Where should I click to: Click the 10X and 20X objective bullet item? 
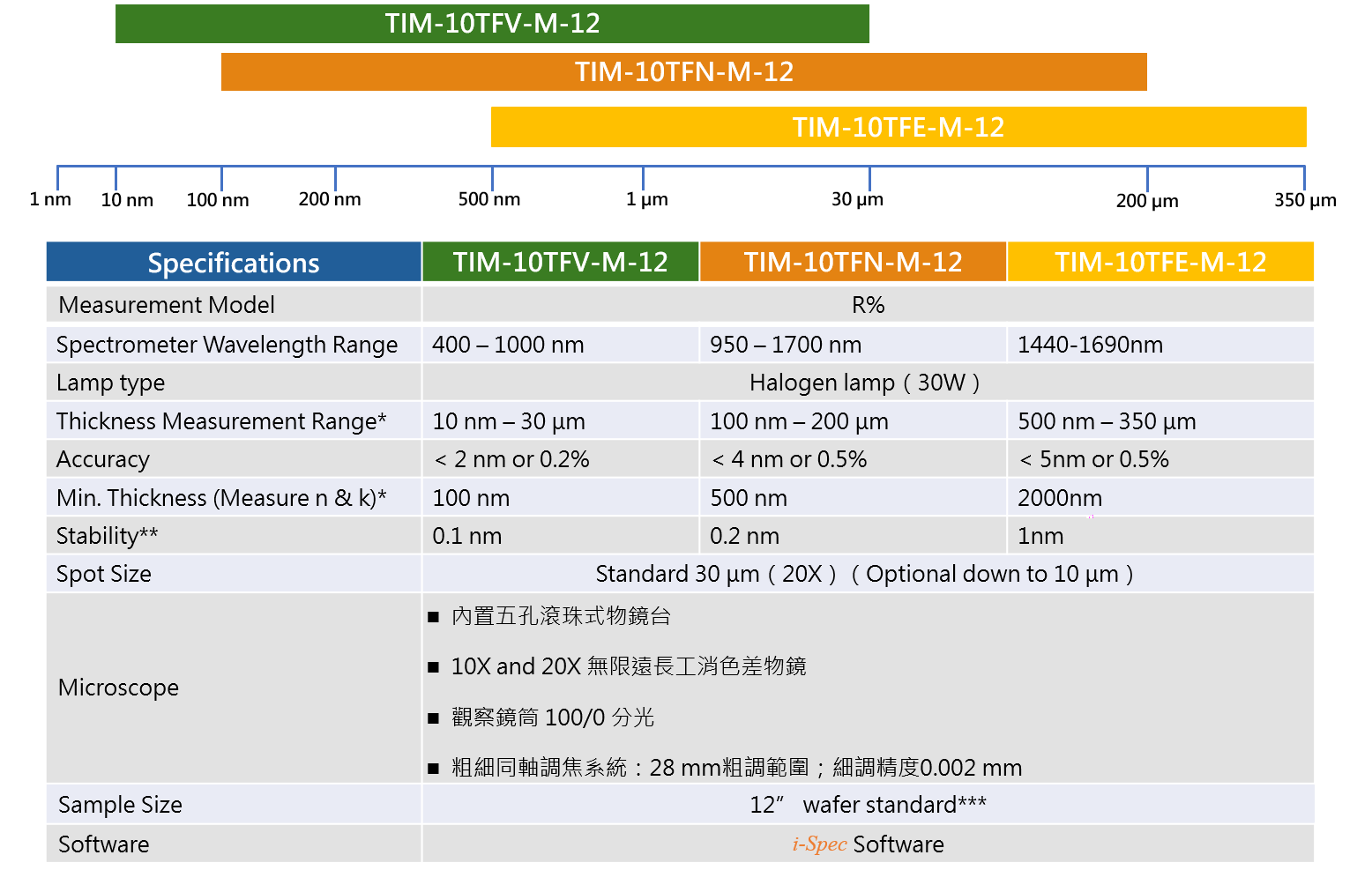coord(628,666)
